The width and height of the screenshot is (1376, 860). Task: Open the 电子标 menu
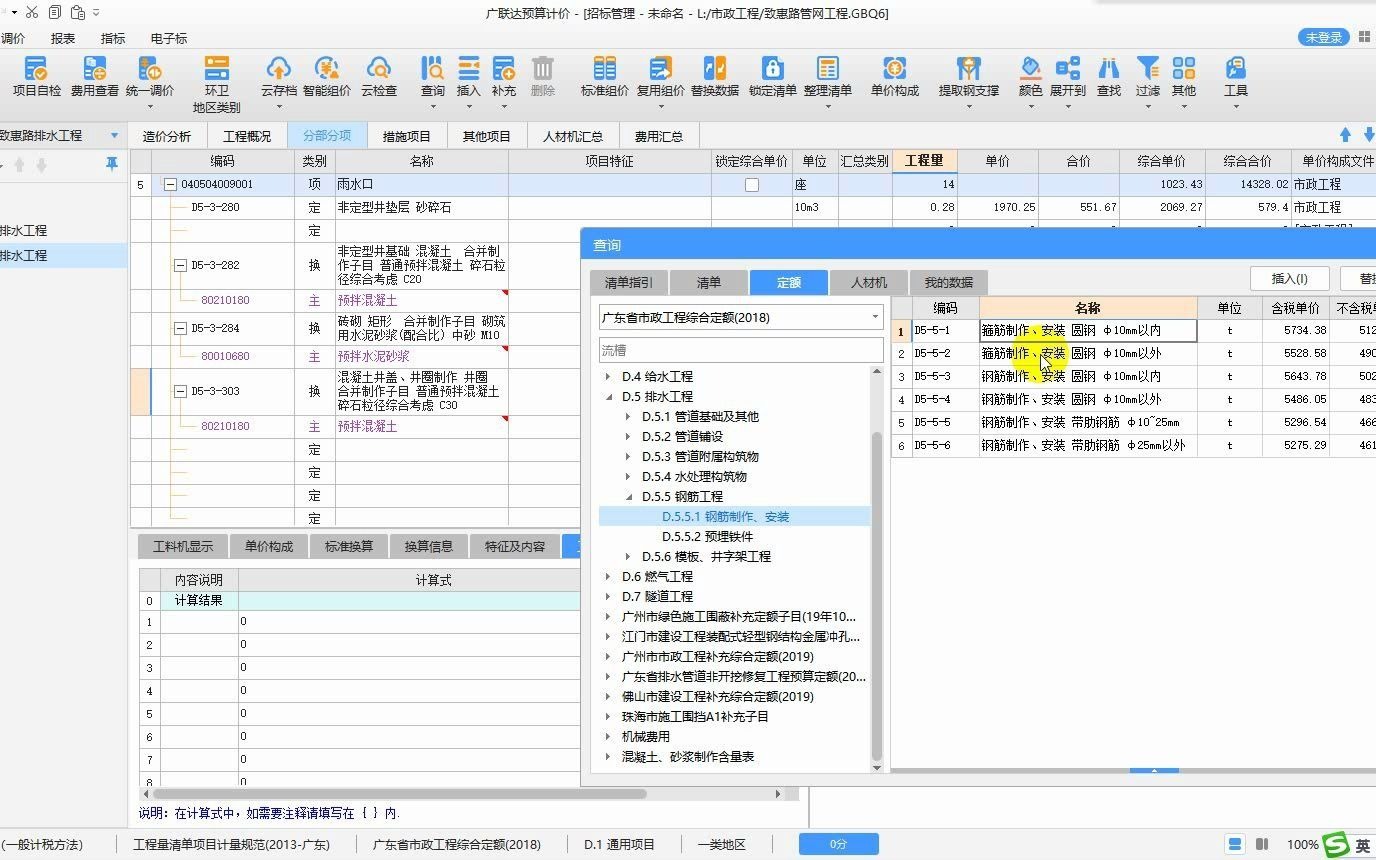[169, 38]
